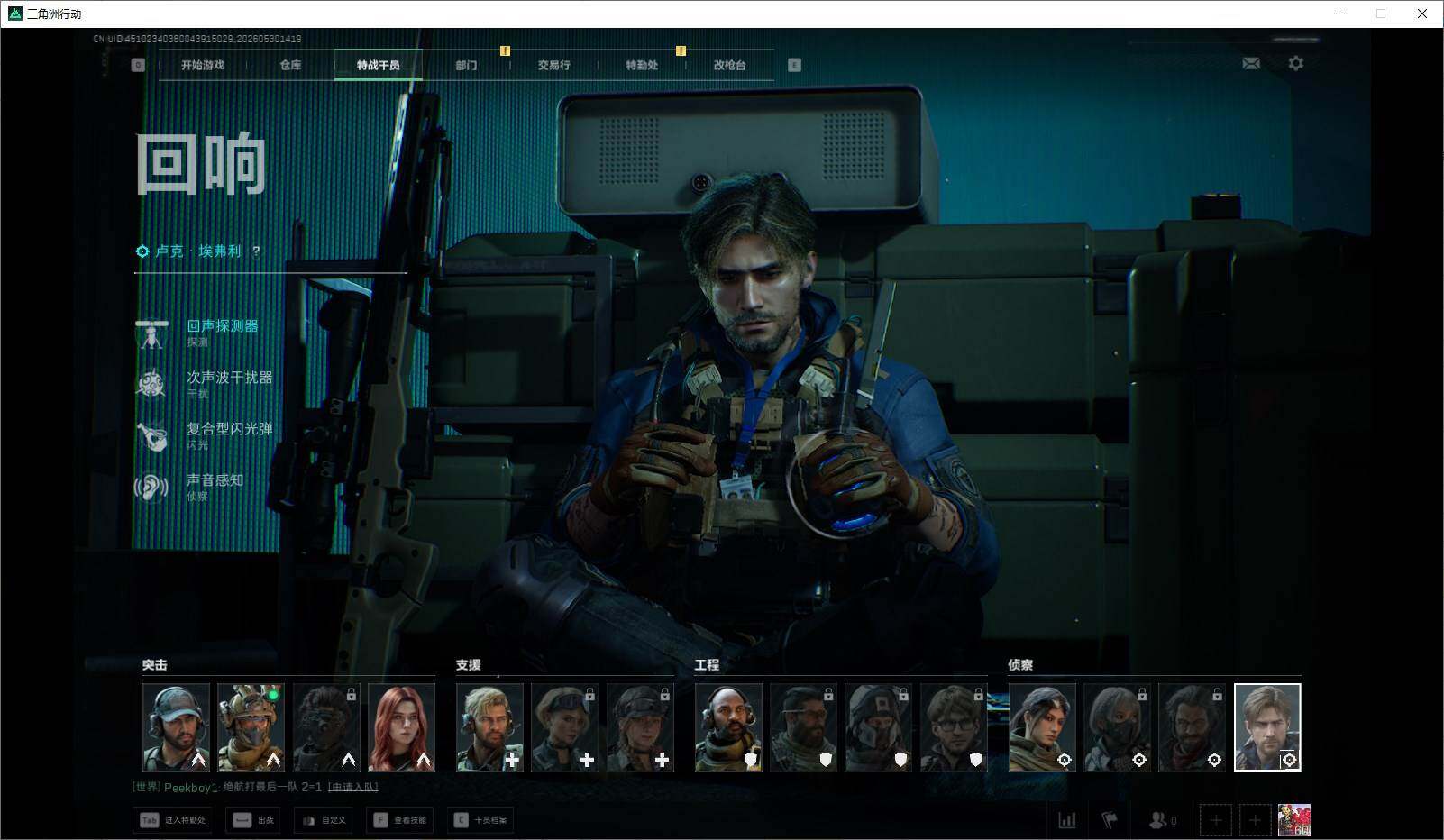This screenshot has width=1444, height=840.
Task: Click the question mark beside 卢克·埃弗利
Action: [256, 251]
